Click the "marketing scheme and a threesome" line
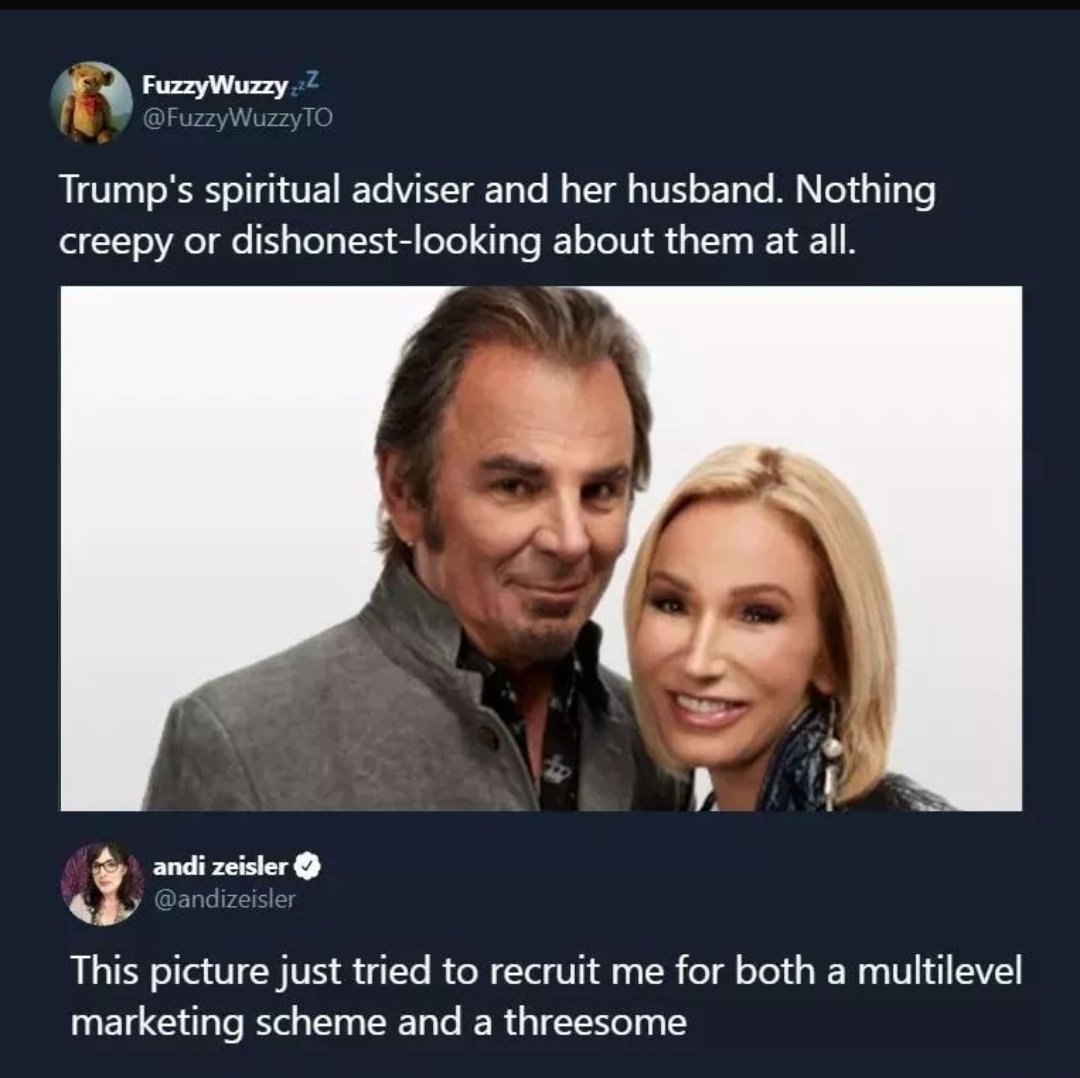Viewport: 1080px width, 1078px height. tap(379, 1022)
